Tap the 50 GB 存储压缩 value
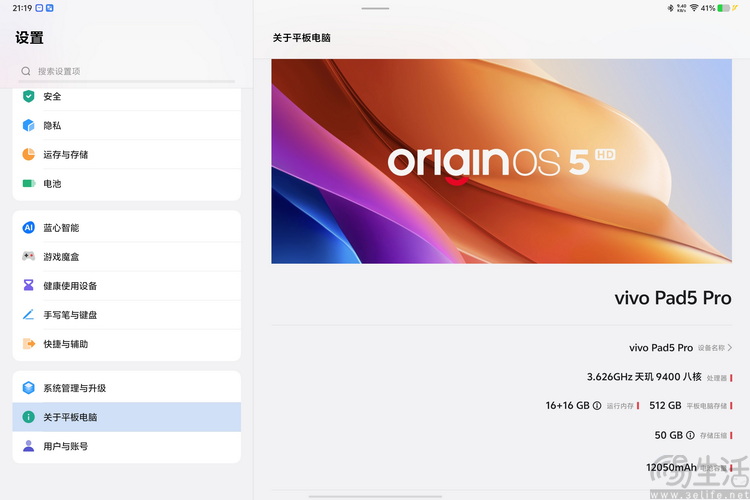Image resolution: width=750 pixels, height=500 pixels. click(669, 435)
